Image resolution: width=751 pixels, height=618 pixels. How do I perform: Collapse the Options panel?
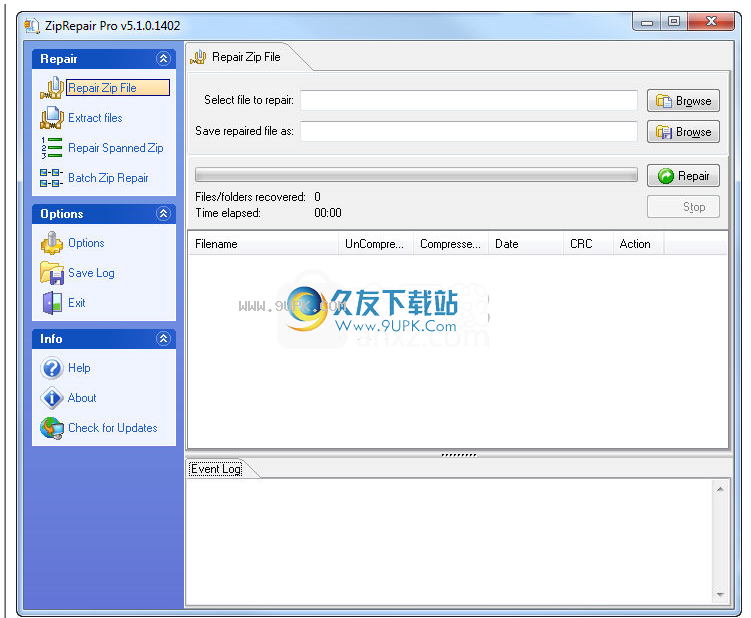pyautogui.click(x=163, y=214)
